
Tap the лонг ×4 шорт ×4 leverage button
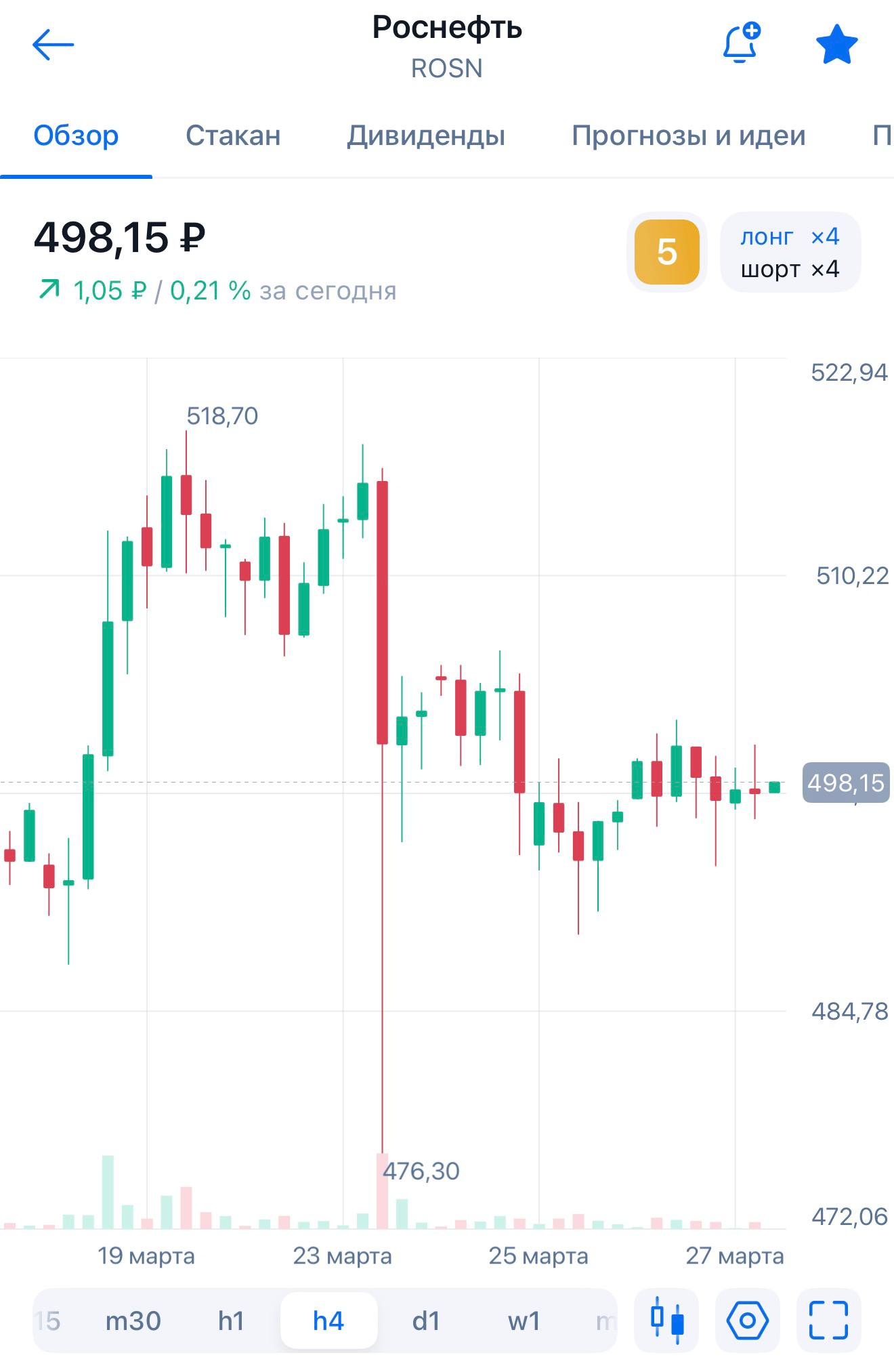pyautogui.click(x=790, y=252)
